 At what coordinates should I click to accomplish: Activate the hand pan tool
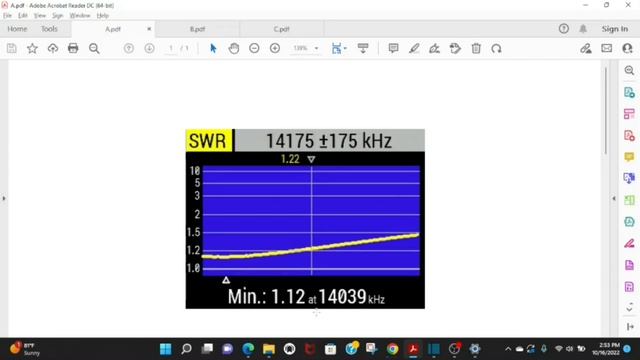[234, 48]
